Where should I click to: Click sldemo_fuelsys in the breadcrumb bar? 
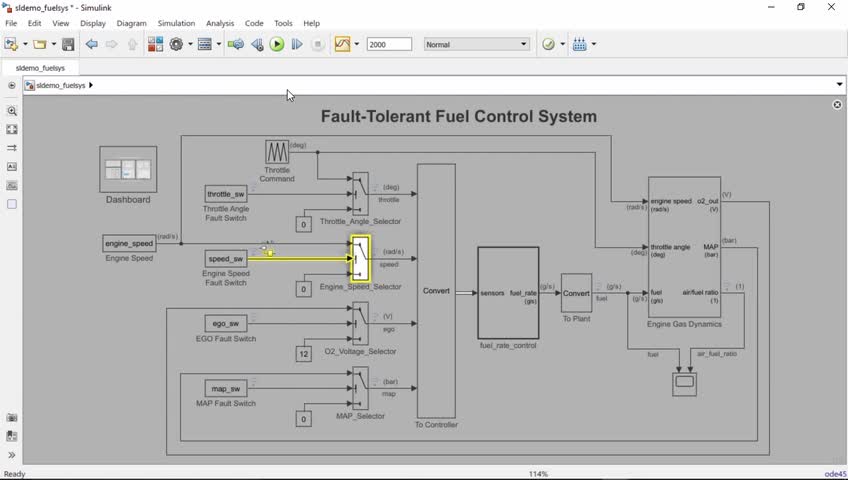click(61, 85)
